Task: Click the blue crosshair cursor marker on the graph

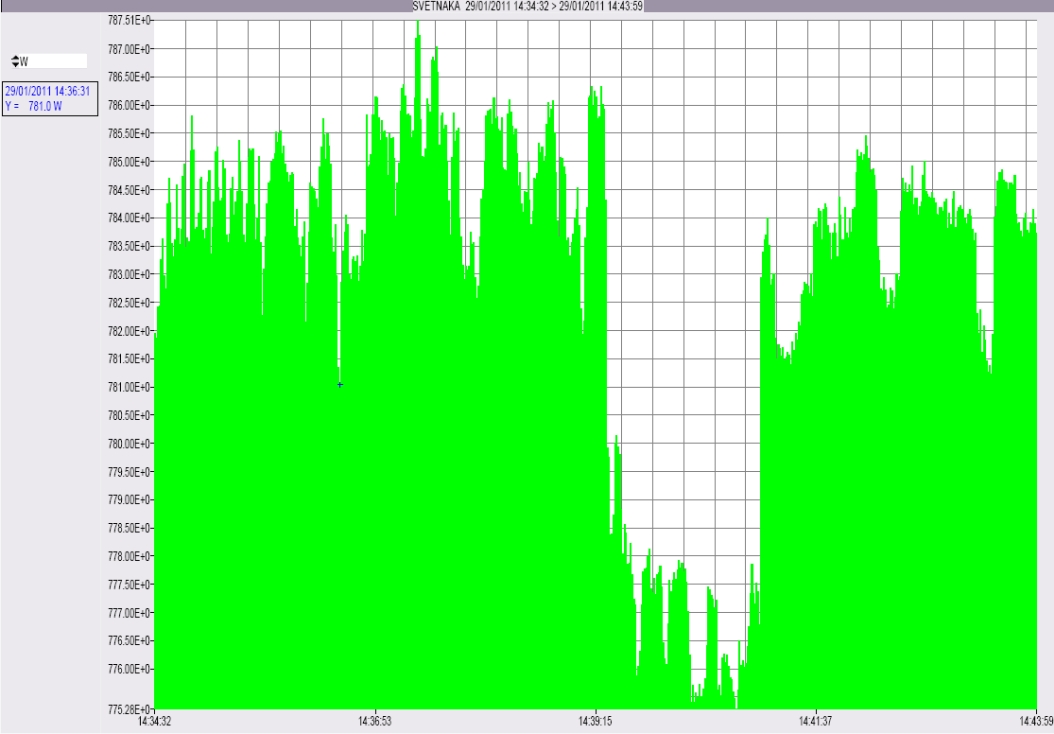Action: coord(340,385)
